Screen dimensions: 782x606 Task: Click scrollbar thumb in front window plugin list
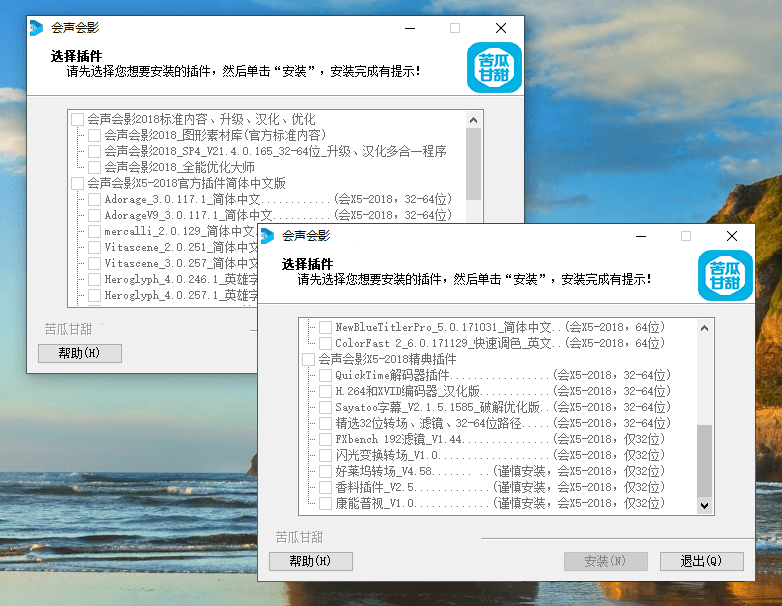click(x=704, y=460)
